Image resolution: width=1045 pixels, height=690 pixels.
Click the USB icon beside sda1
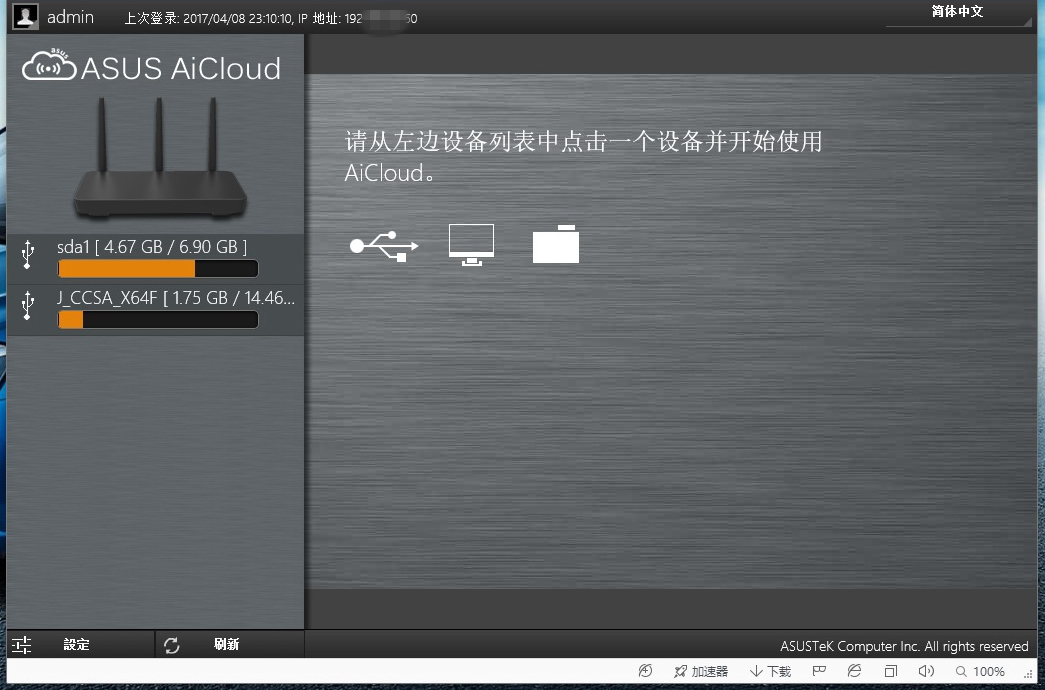pyautogui.click(x=27, y=255)
